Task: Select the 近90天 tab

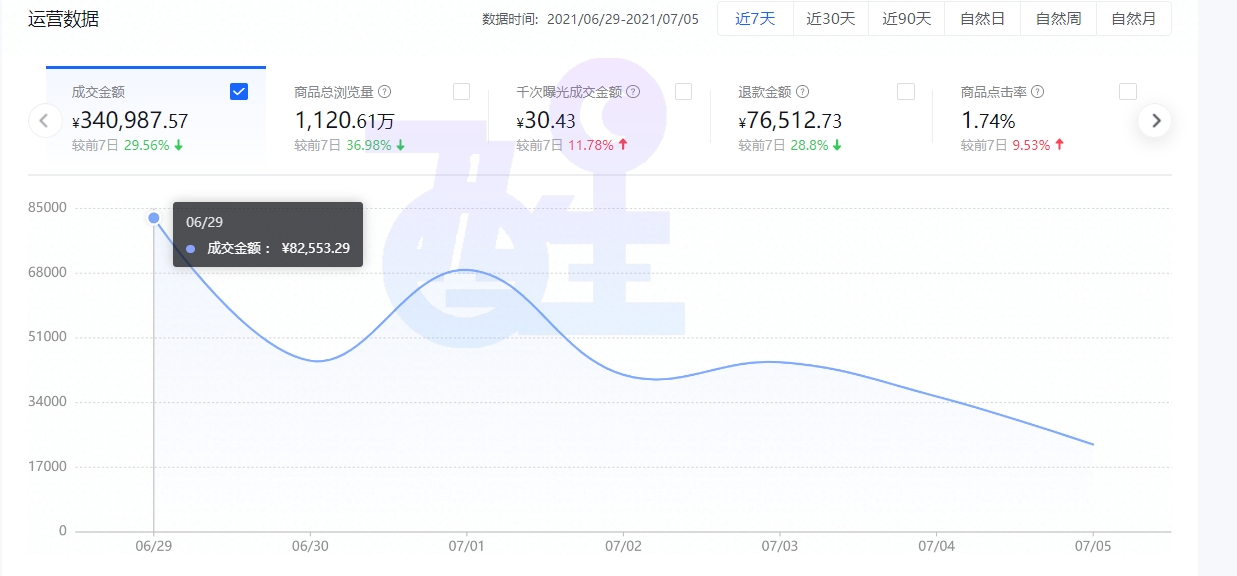Action: [906, 18]
